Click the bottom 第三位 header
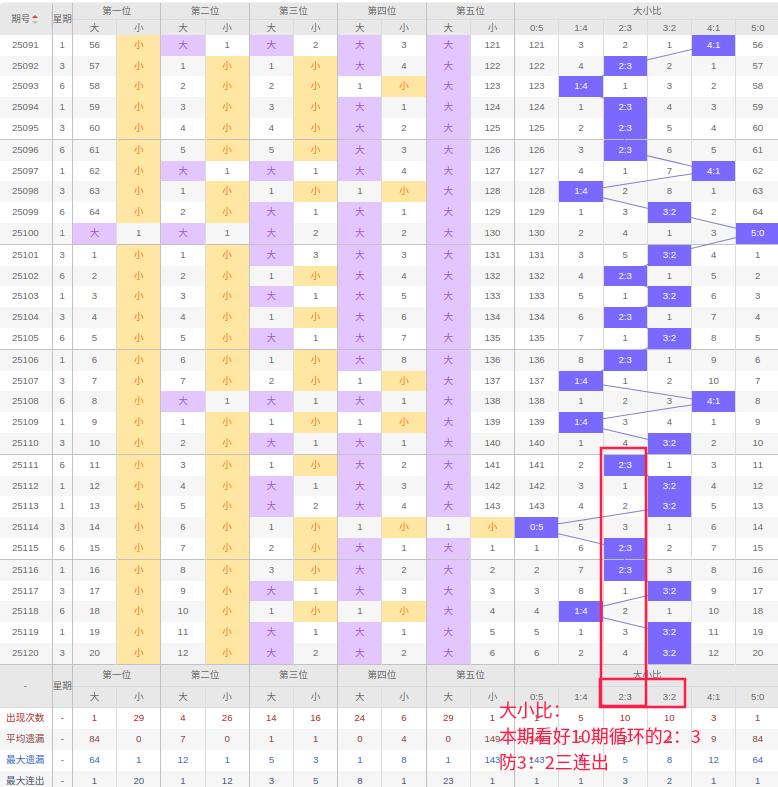The width and height of the screenshot is (778, 787). click(x=293, y=675)
